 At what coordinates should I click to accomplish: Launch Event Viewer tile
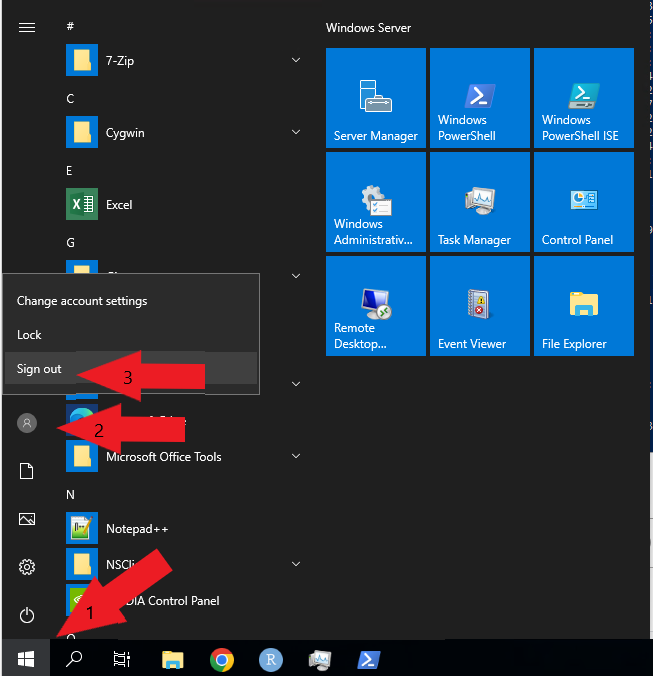click(x=480, y=306)
